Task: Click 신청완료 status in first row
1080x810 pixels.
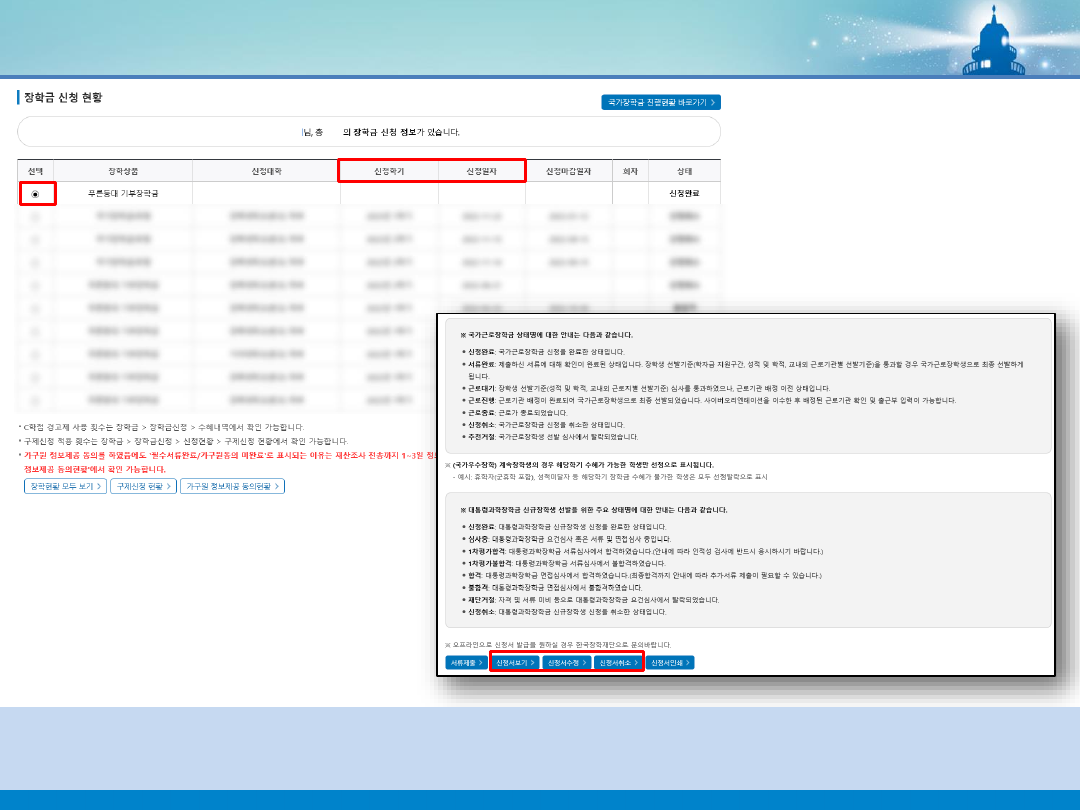Action: [684, 194]
